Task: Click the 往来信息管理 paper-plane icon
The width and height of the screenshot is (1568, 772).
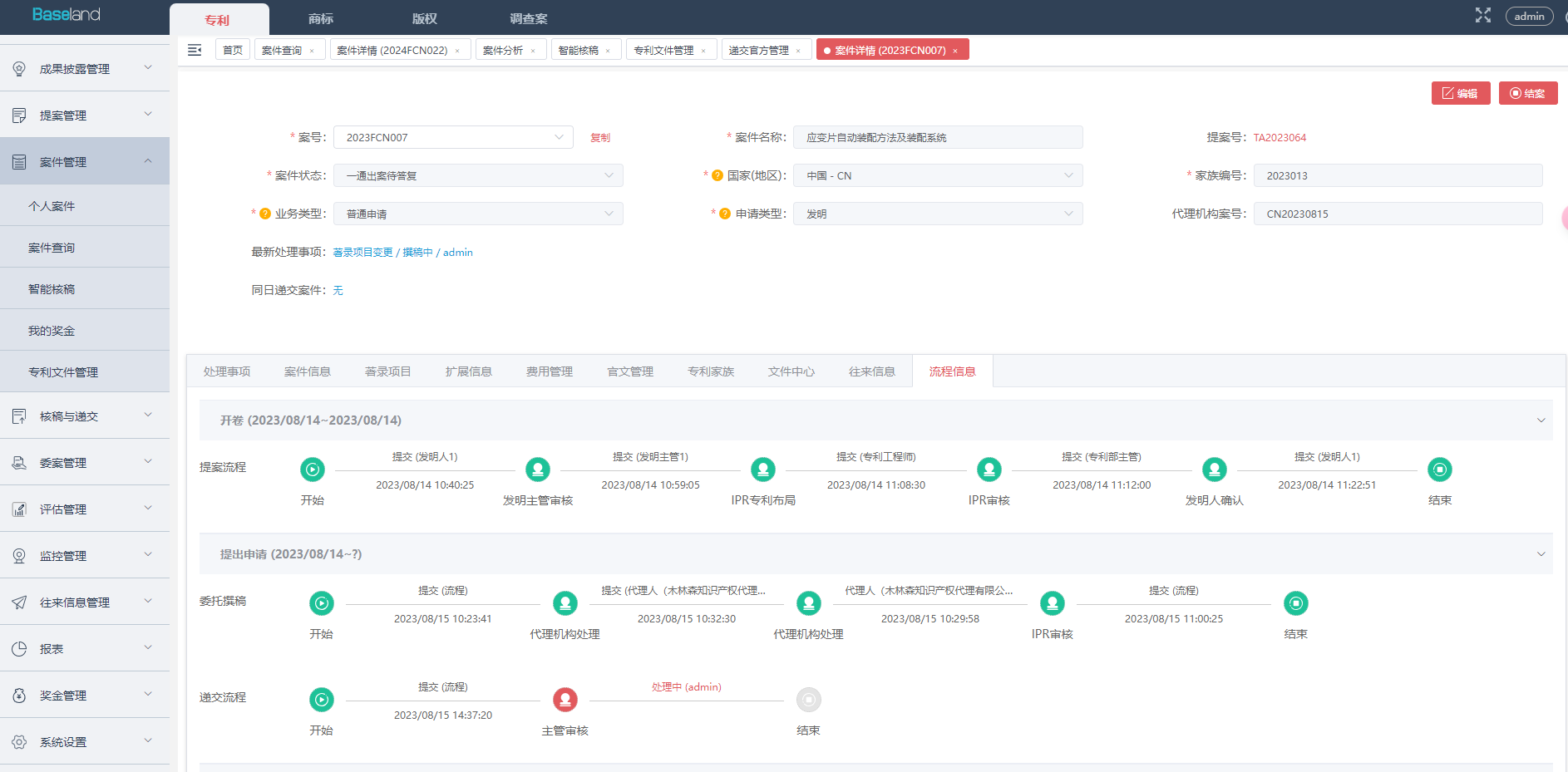Action: [19, 602]
